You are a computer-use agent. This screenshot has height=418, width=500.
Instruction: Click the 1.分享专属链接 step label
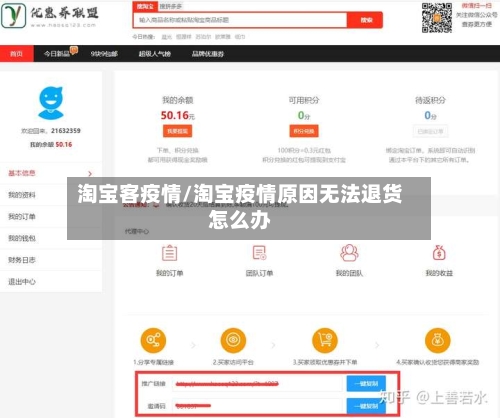pyautogui.click(x=153, y=362)
